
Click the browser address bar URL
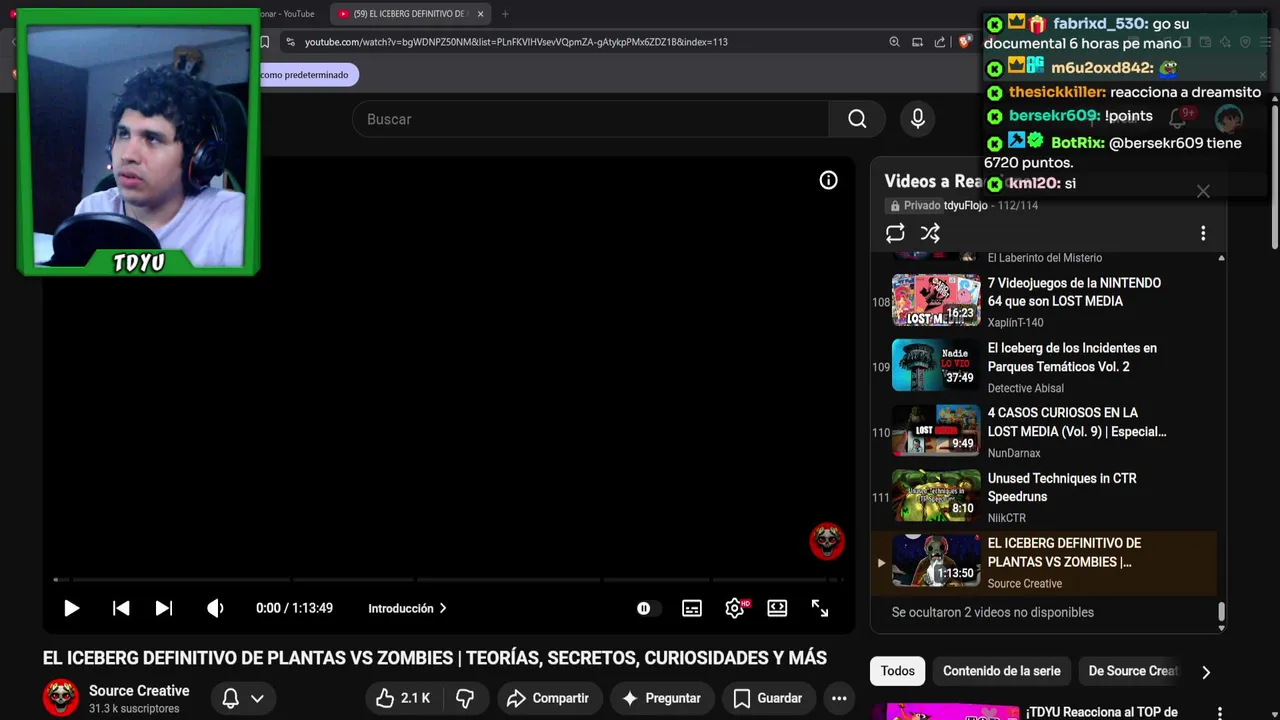tap(516, 42)
